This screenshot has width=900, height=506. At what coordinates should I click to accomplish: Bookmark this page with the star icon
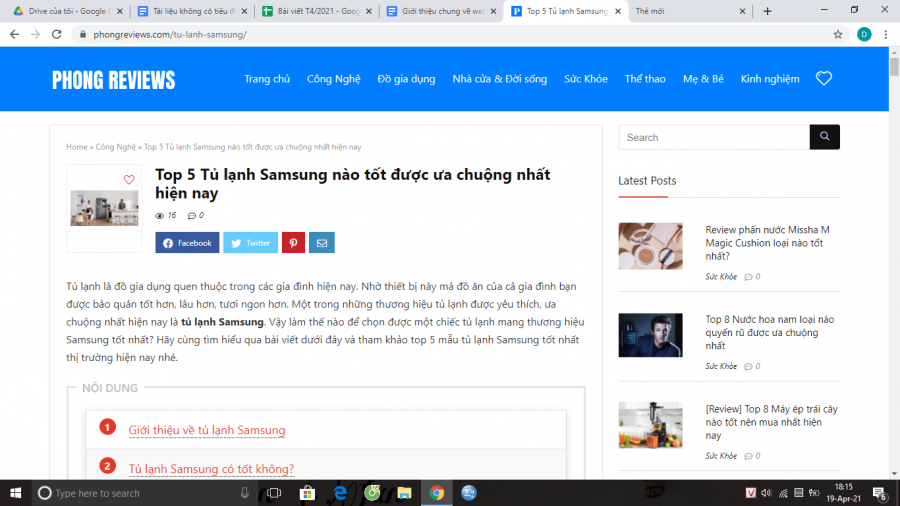coord(838,34)
